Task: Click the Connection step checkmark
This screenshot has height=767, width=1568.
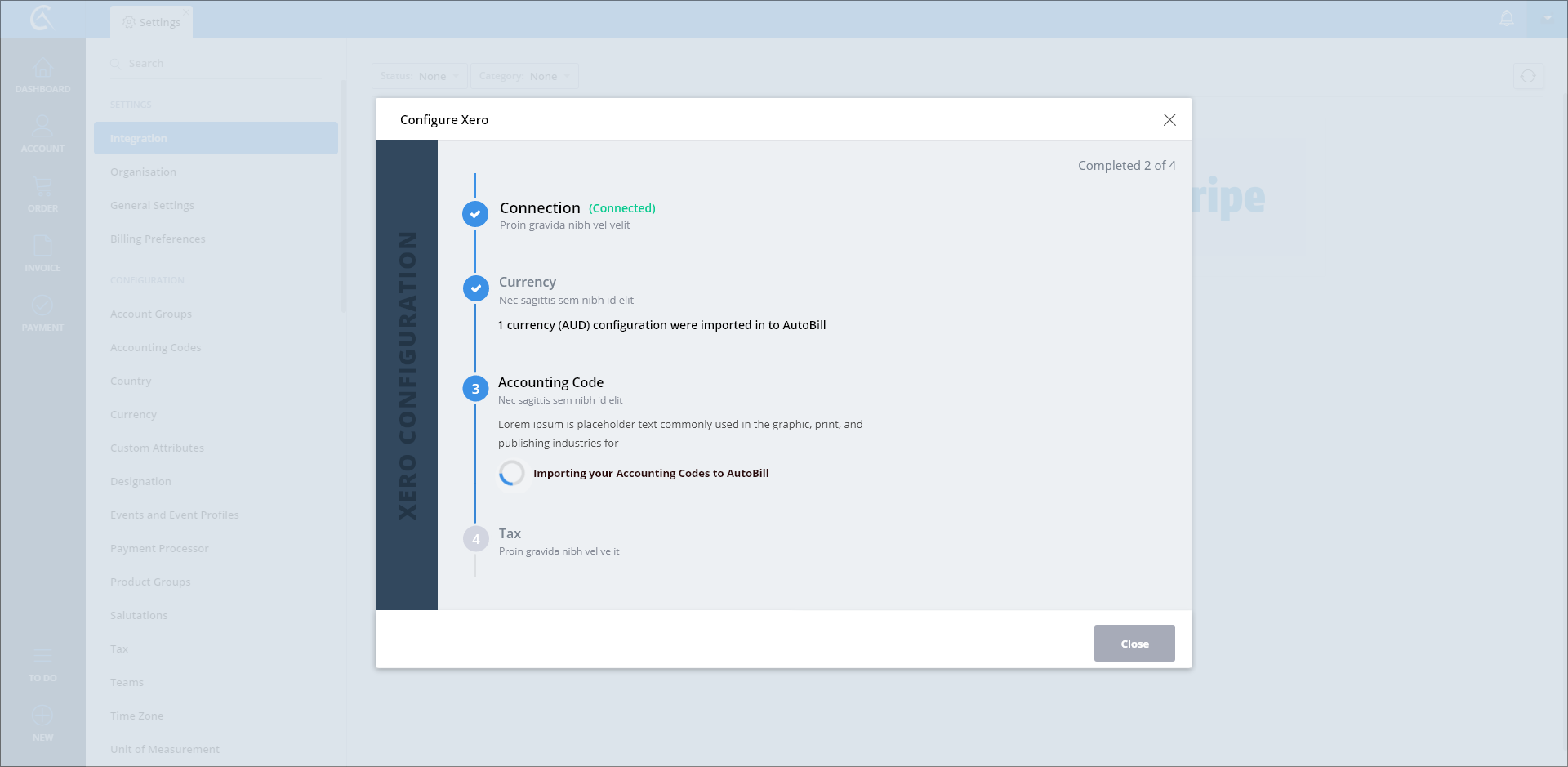Action: [x=475, y=214]
